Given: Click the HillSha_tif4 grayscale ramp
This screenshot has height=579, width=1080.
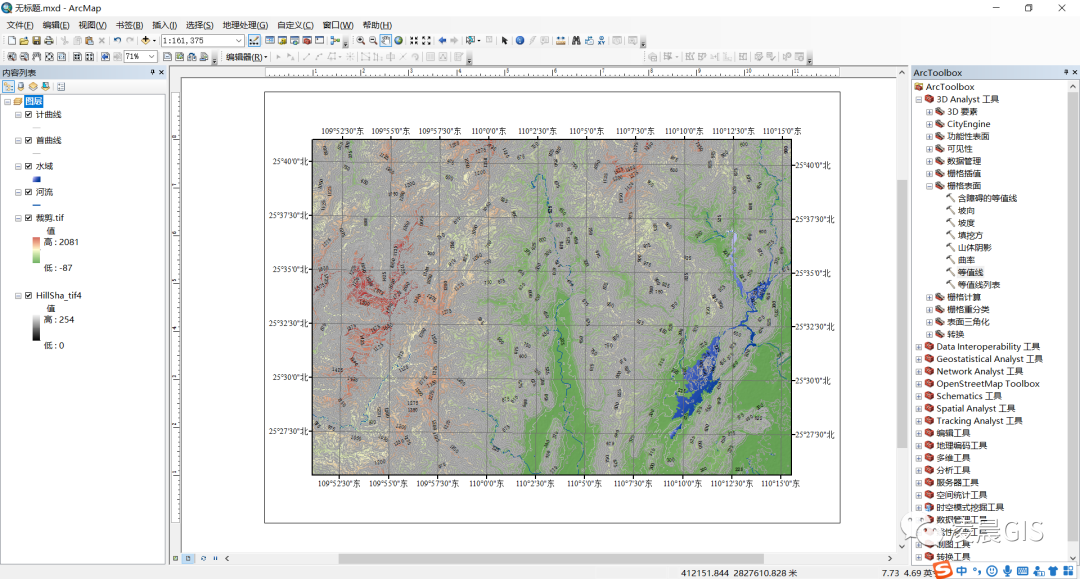Looking at the screenshot, I should [x=36, y=328].
